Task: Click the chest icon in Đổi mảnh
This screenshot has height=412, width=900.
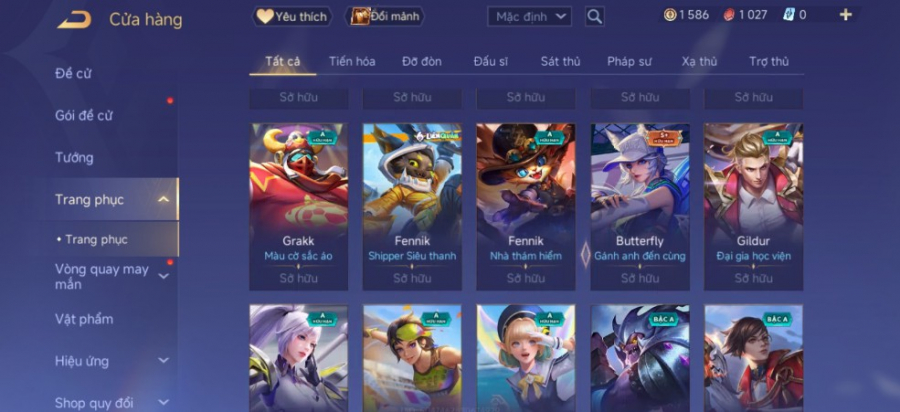Action: [x=360, y=16]
